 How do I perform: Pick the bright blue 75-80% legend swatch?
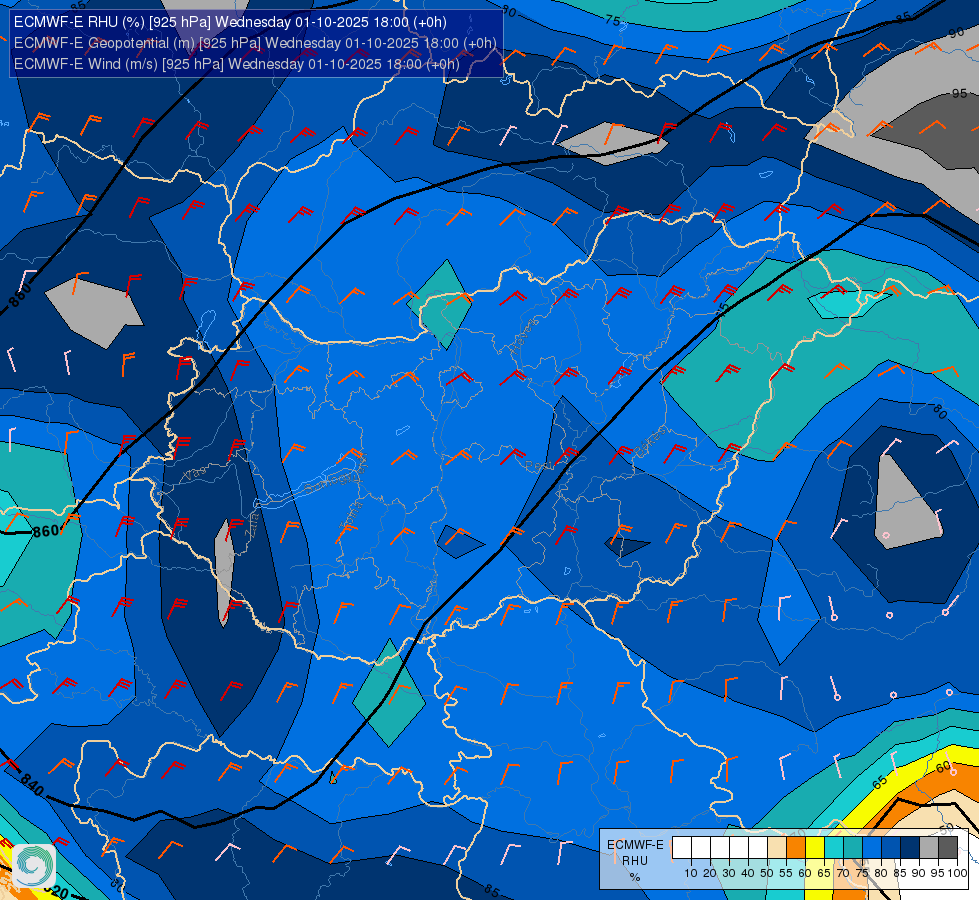coord(872,848)
